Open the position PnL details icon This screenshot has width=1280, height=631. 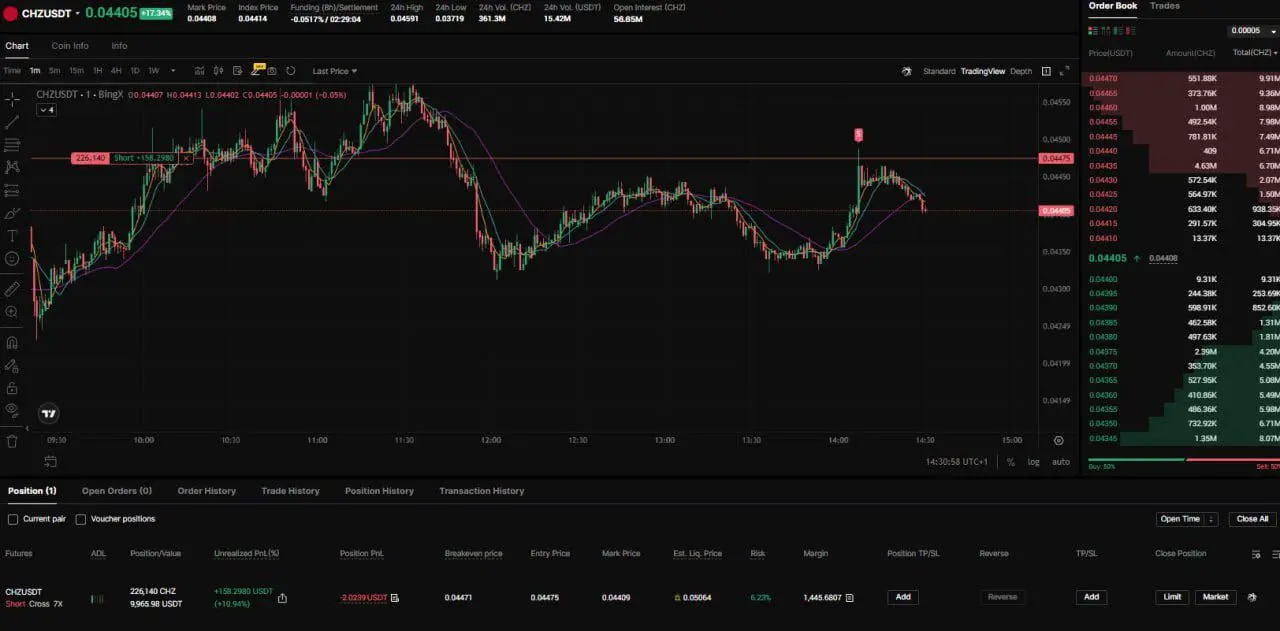395,598
